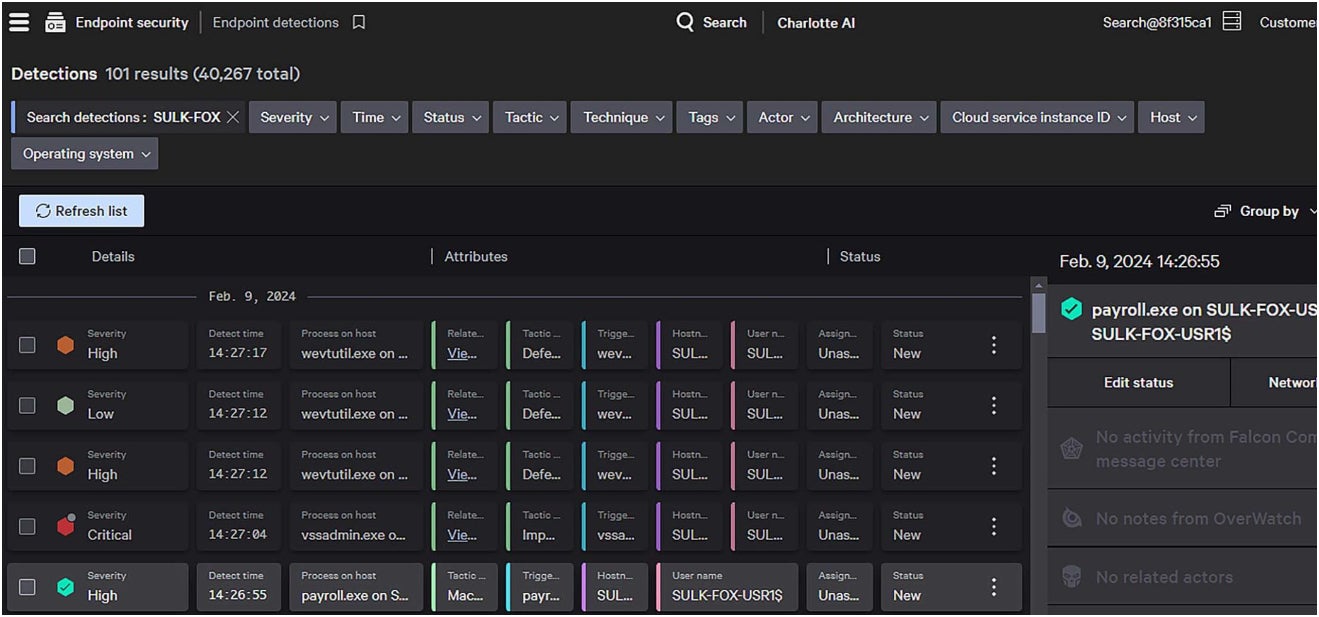1319x617 pixels.
Task: Toggle the select-all checkbox in the header
Action: [x=27, y=256]
